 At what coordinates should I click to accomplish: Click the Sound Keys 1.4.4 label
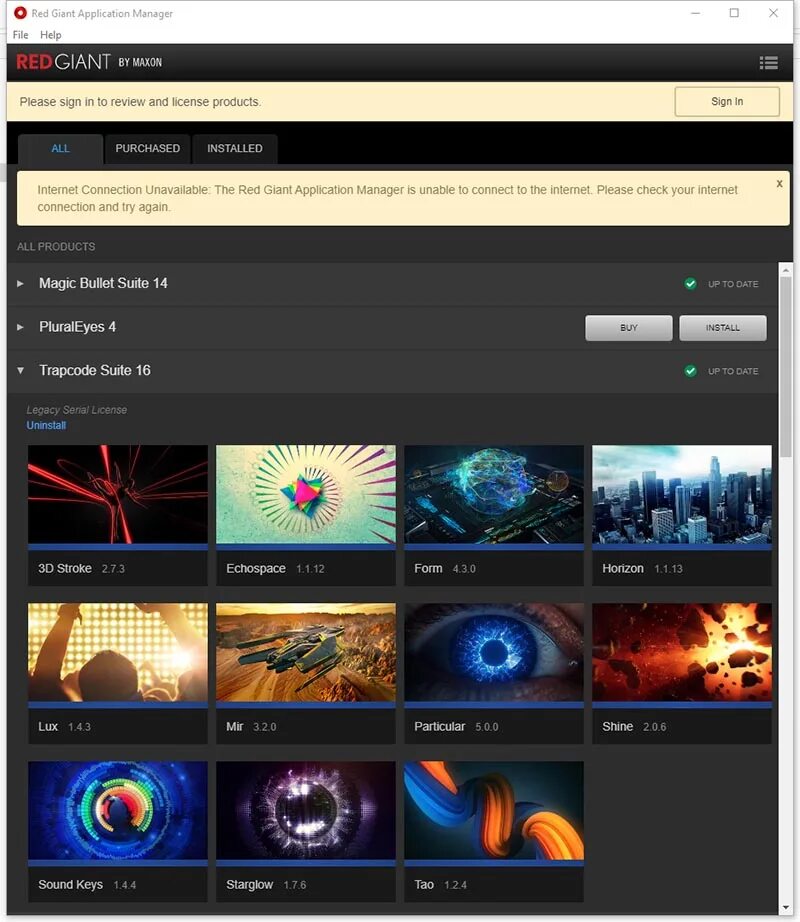[x=87, y=885]
